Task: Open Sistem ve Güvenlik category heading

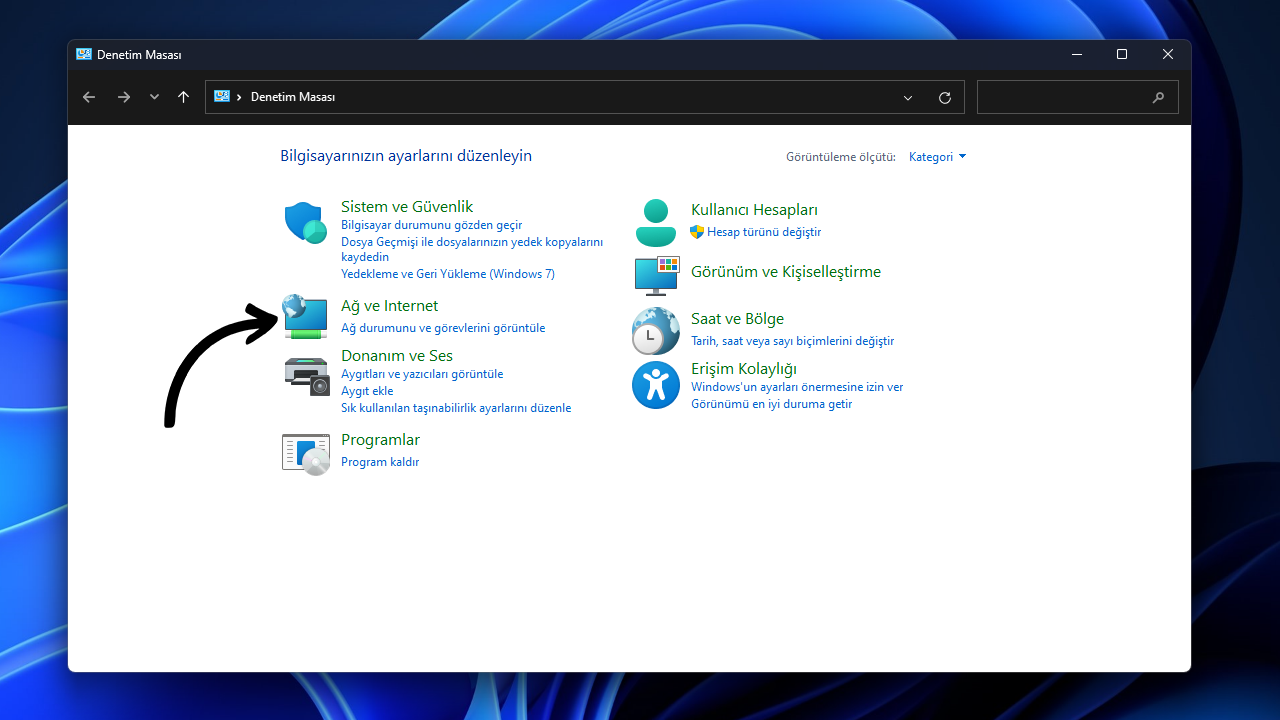Action: tap(407, 207)
